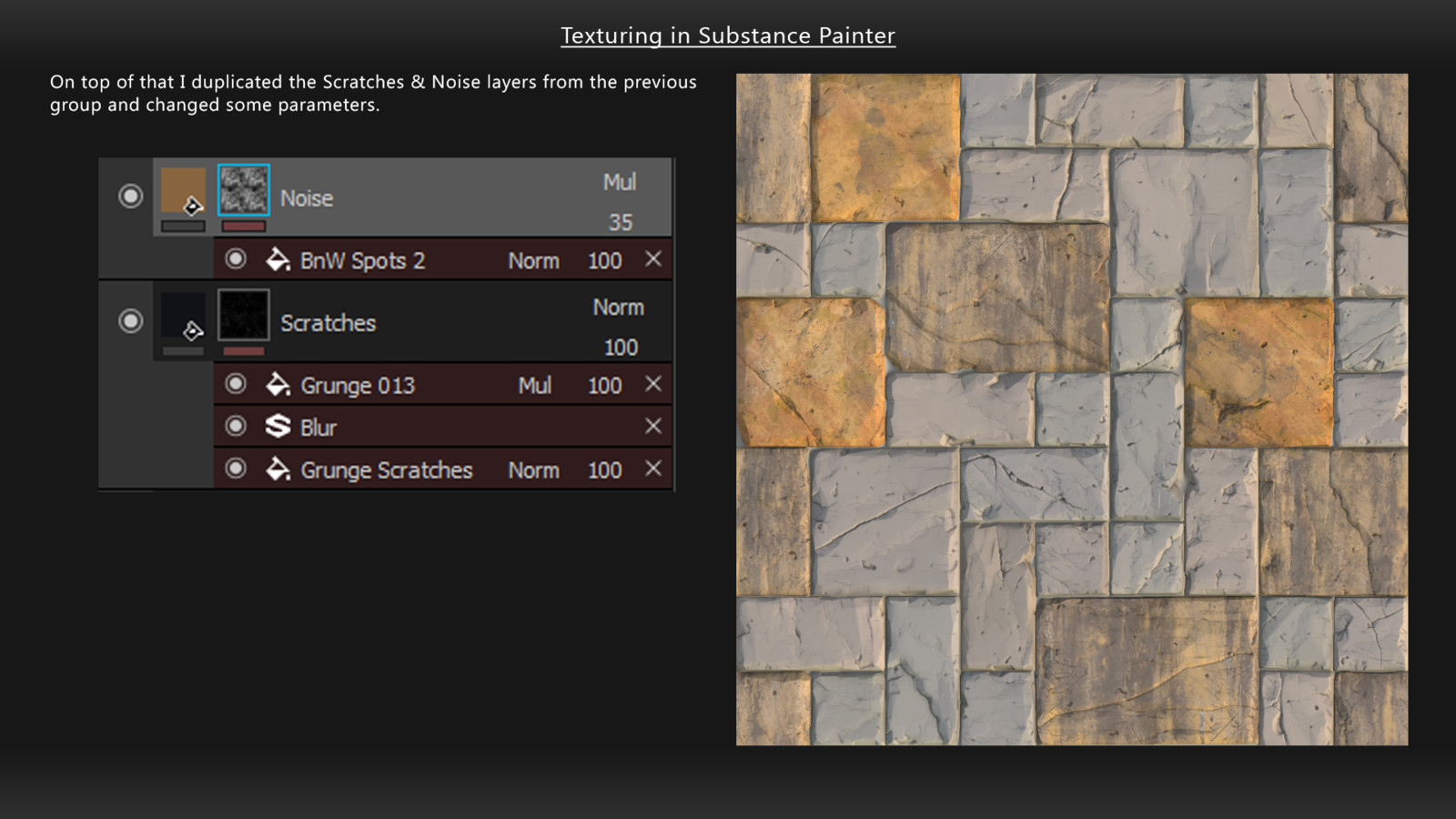
Task: Click the fill-layer badge on Noise swatch
Action: (192, 207)
